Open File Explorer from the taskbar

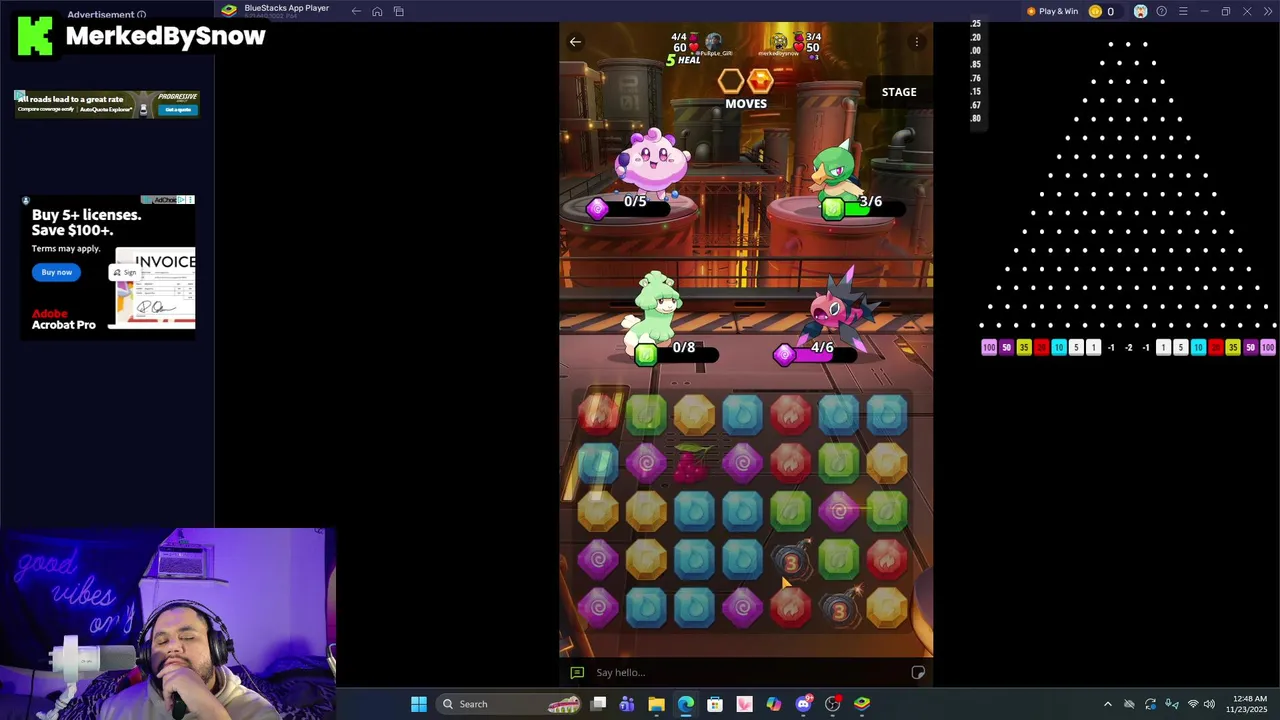coord(656,704)
